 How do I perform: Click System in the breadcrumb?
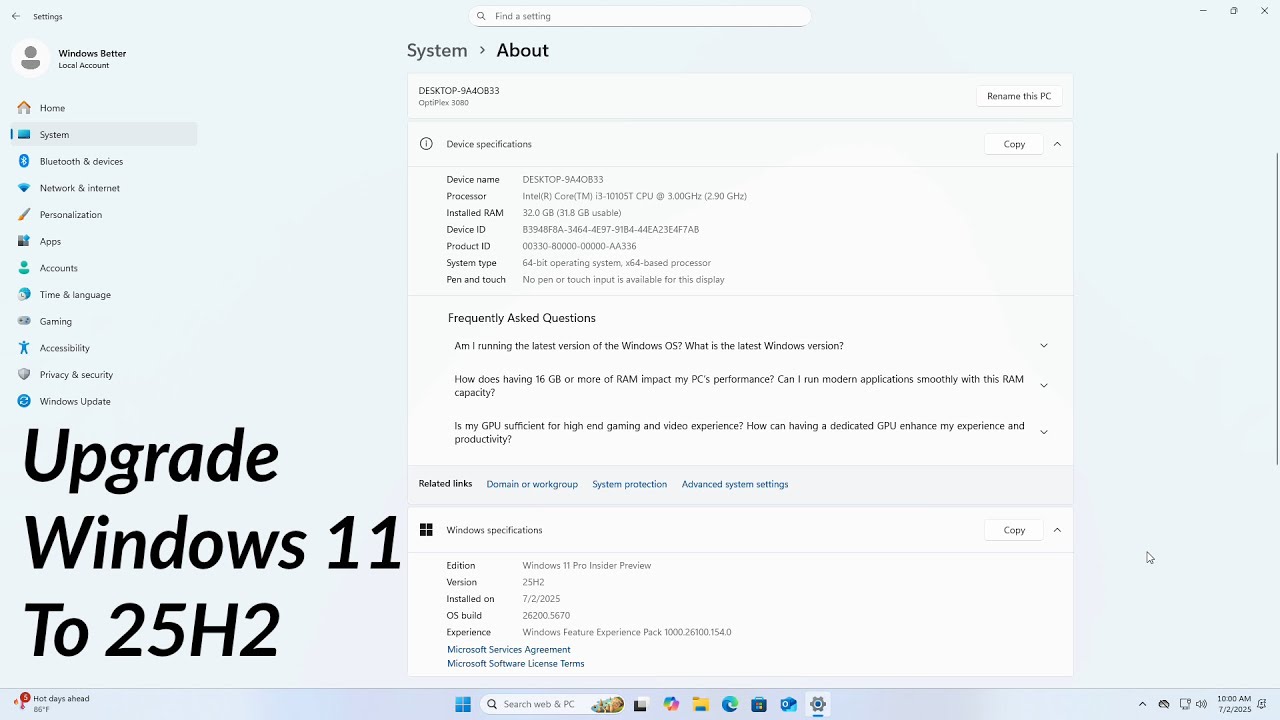coord(437,50)
